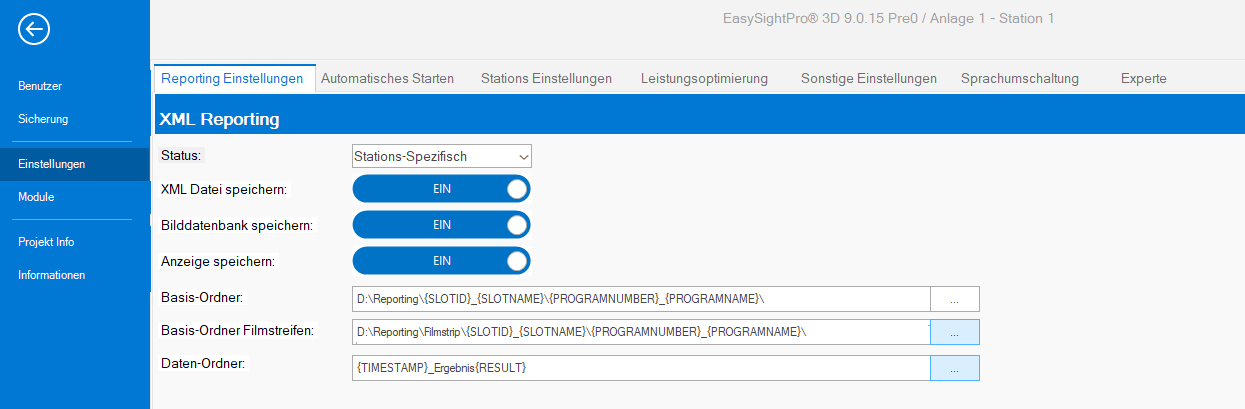Click the Daten-Ordner text field
This screenshot has width=1245, height=409.
[641, 368]
